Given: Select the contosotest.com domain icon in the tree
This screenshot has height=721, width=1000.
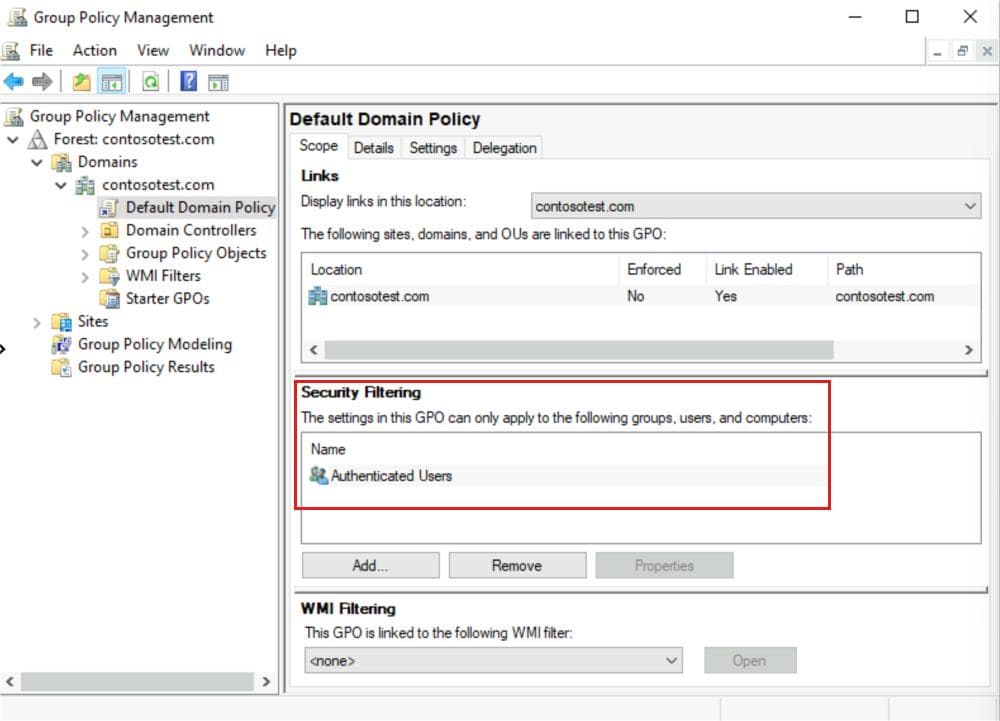Looking at the screenshot, I should click(x=85, y=185).
